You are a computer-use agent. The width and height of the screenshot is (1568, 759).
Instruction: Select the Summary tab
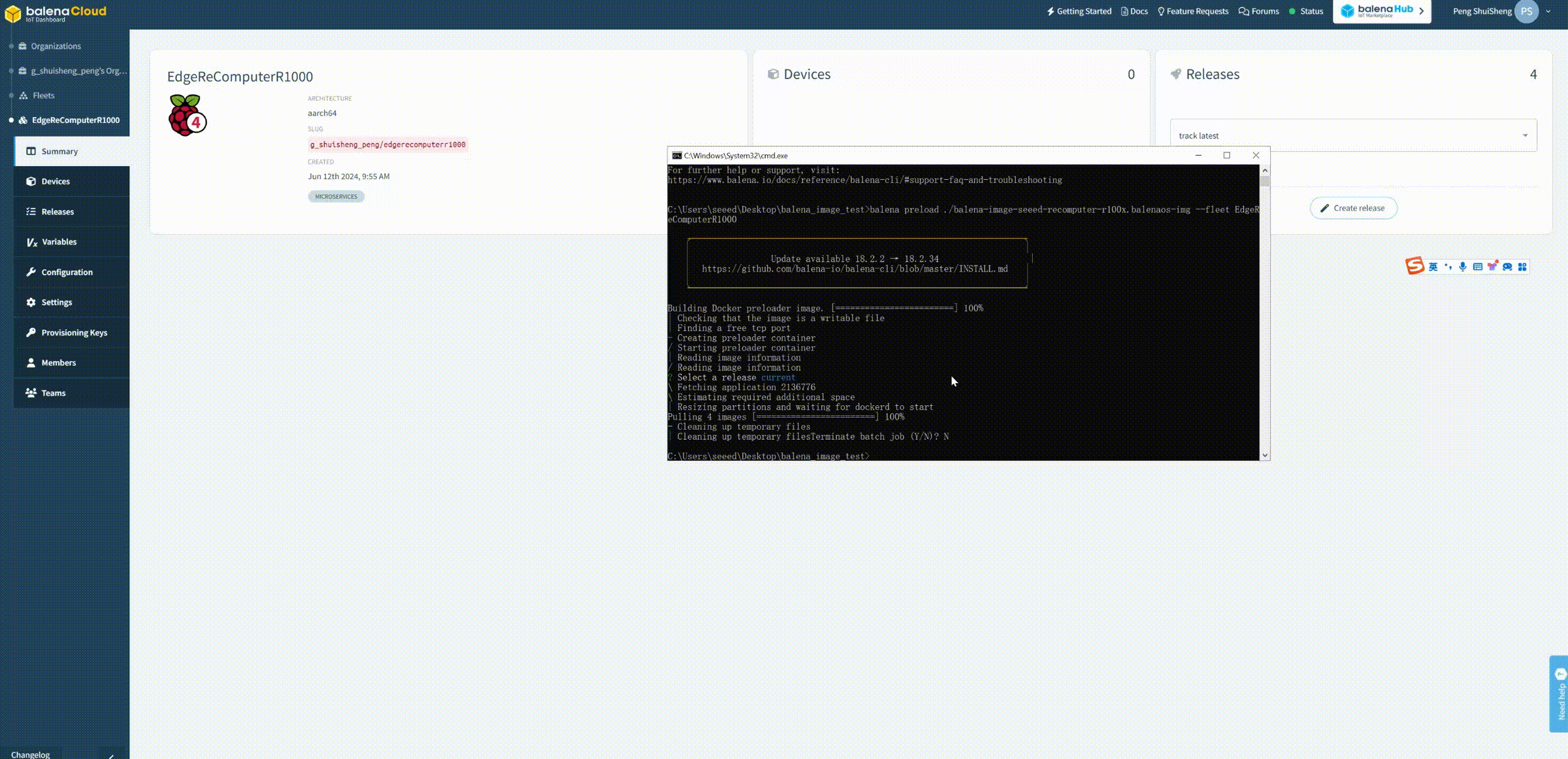(x=59, y=152)
